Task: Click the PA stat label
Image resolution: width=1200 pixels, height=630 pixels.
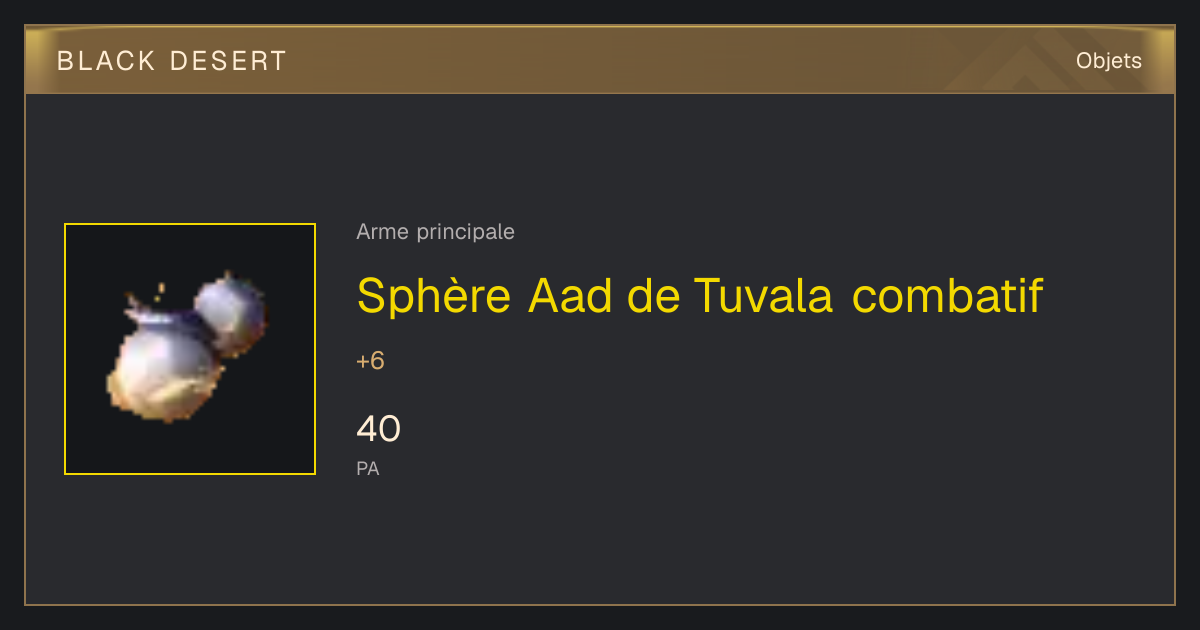Action: [368, 468]
